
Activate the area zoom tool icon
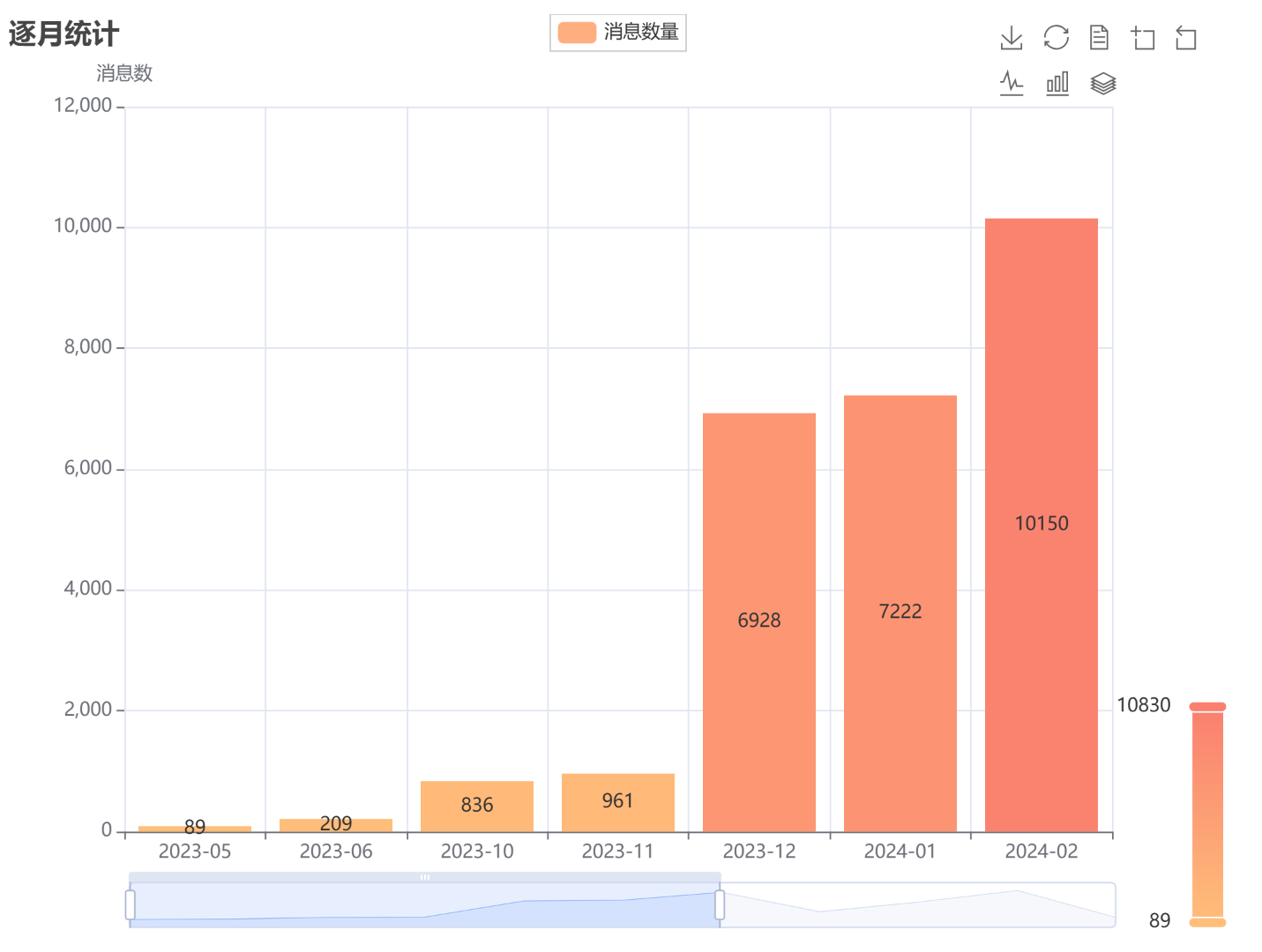(1143, 38)
